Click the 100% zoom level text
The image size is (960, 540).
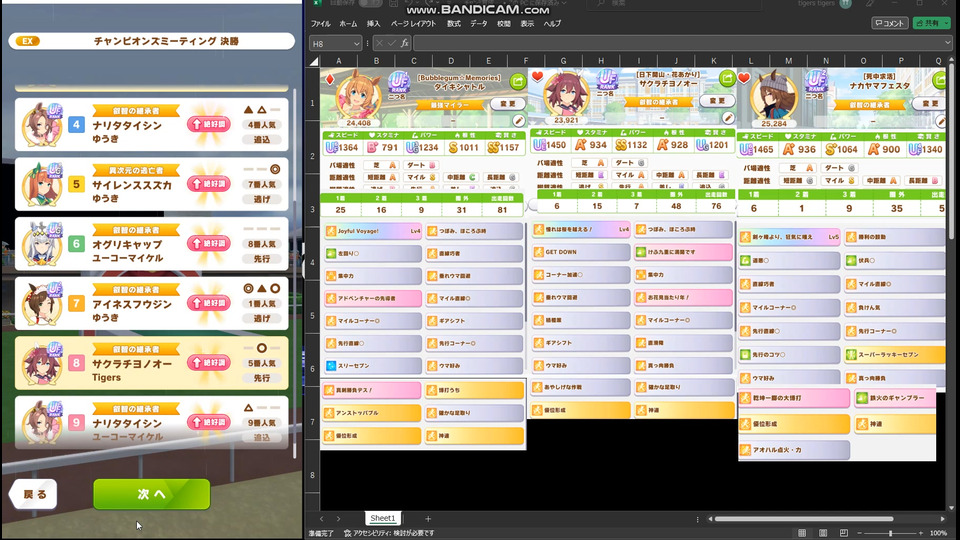pos(938,533)
